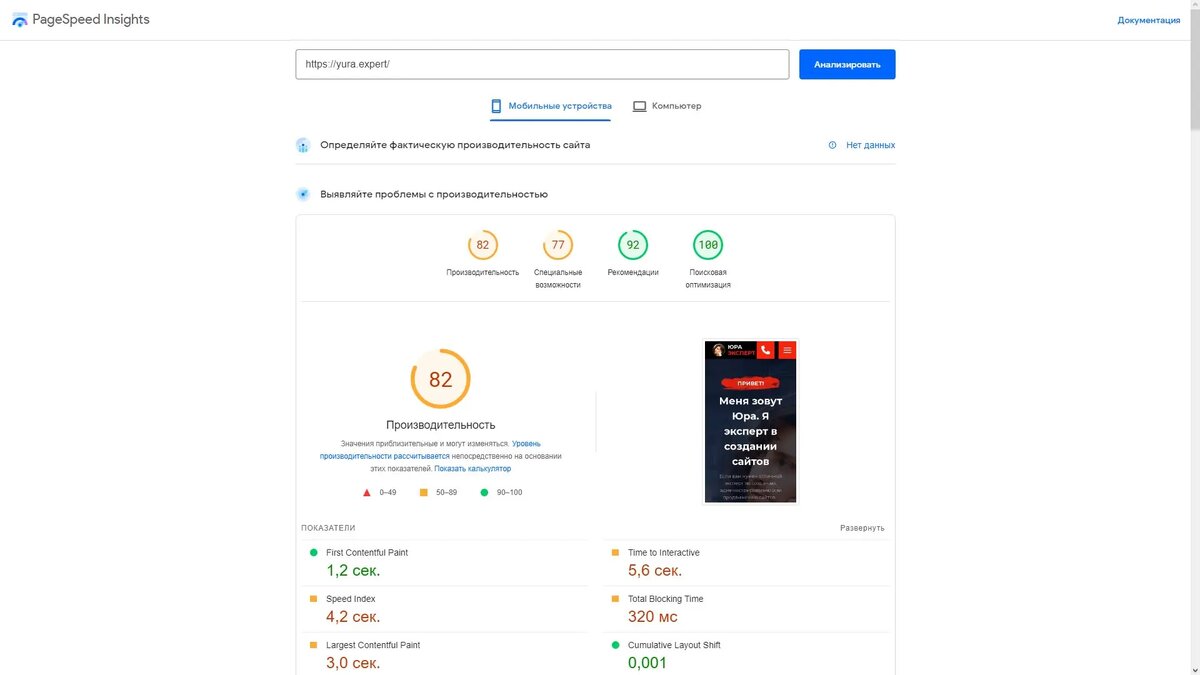
Task: Click the Выявляйте проблемы с производительностью heading
Action: 434,194
